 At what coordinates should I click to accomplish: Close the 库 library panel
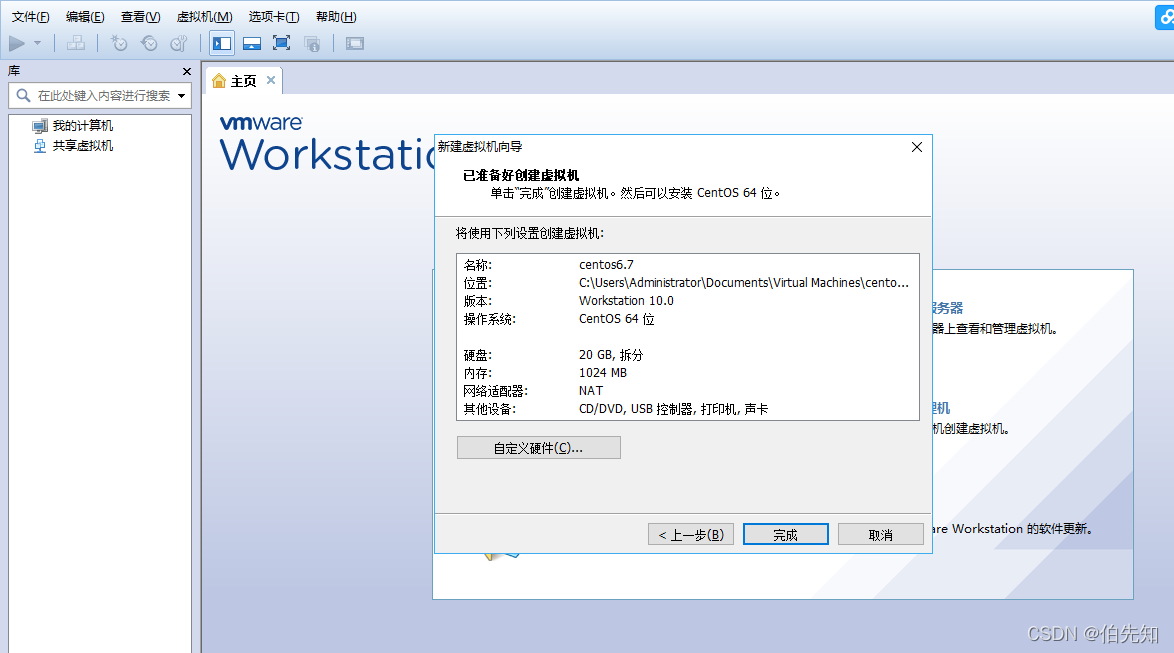click(187, 71)
